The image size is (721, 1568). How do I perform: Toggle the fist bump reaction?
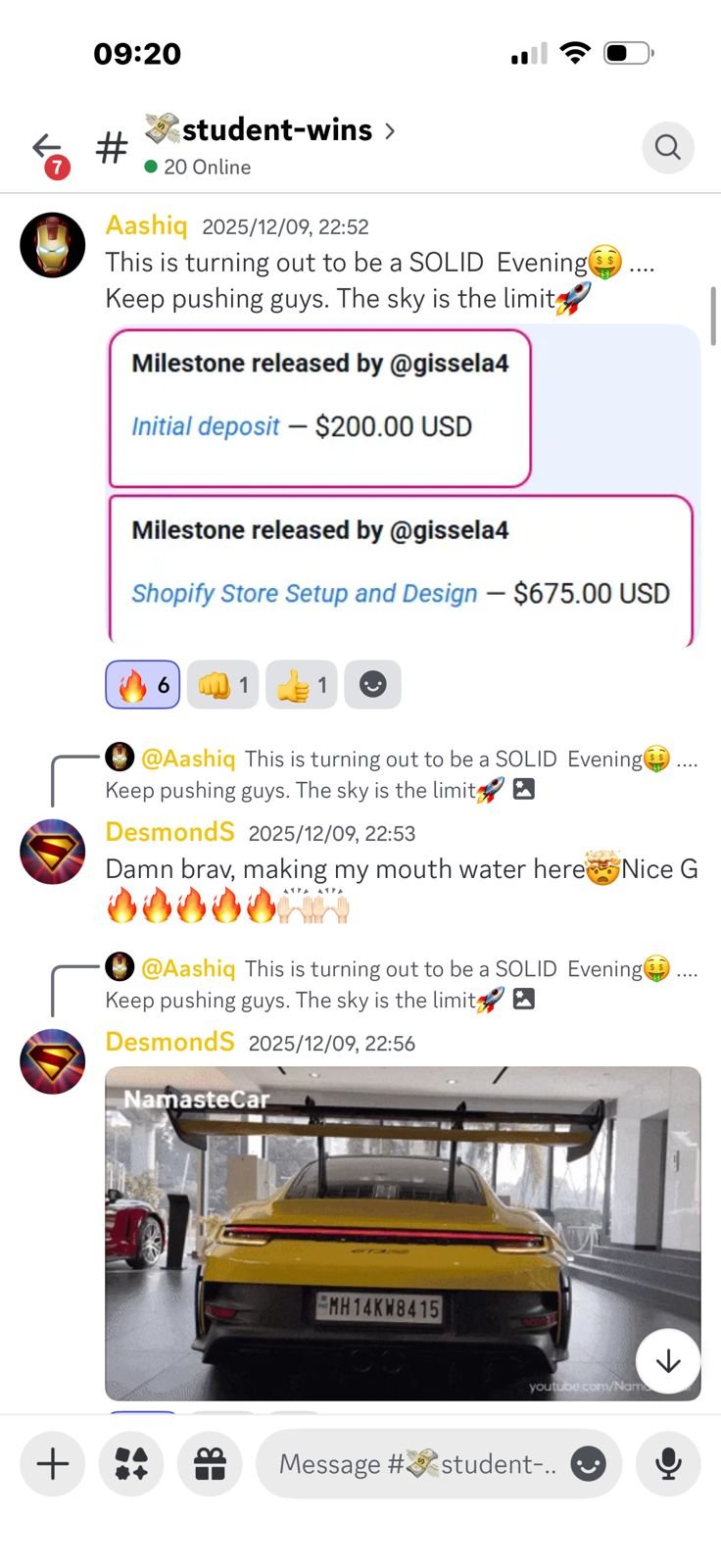(x=223, y=685)
